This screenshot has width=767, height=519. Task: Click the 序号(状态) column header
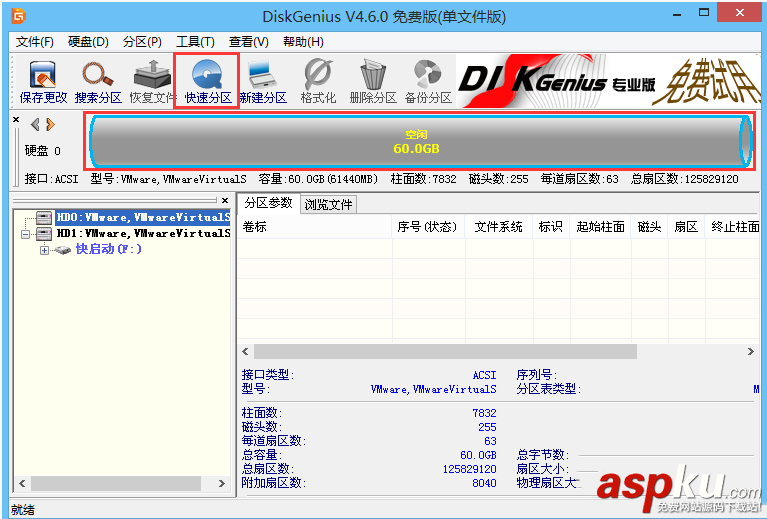[x=428, y=226]
